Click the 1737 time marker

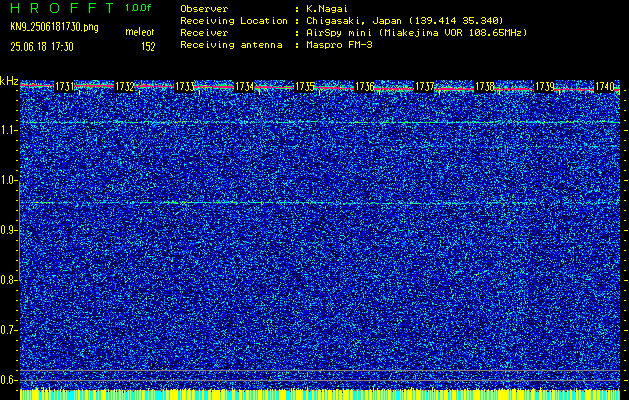(x=424, y=87)
